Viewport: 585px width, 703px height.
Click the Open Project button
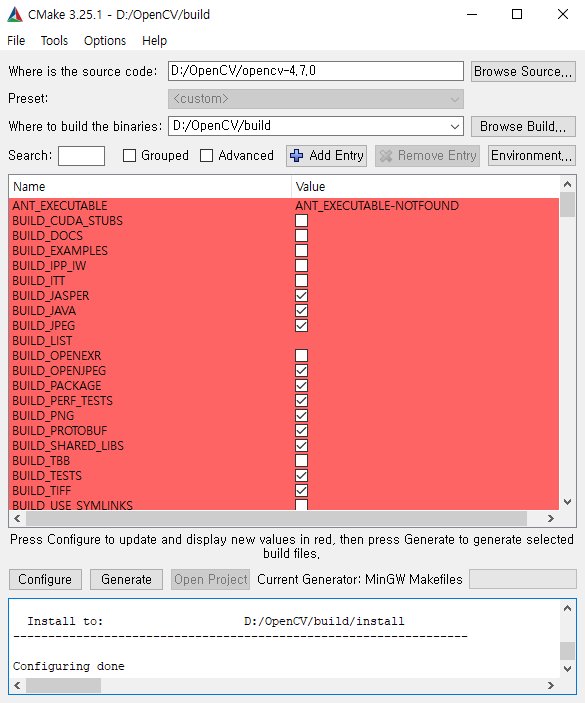tap(210, 579)
